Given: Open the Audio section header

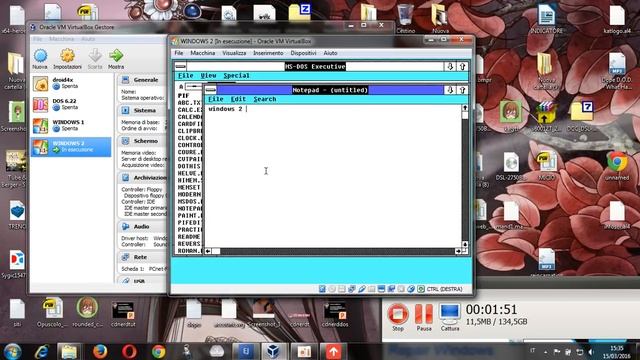Looking at the screenshot, I should 142,227.
